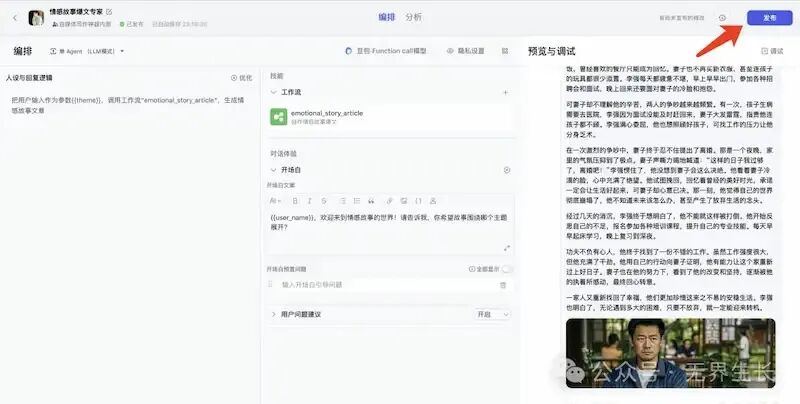Click the grid layout icon beside 隐私设置
The image size is (800, 404).
click(x=505, y=51)
